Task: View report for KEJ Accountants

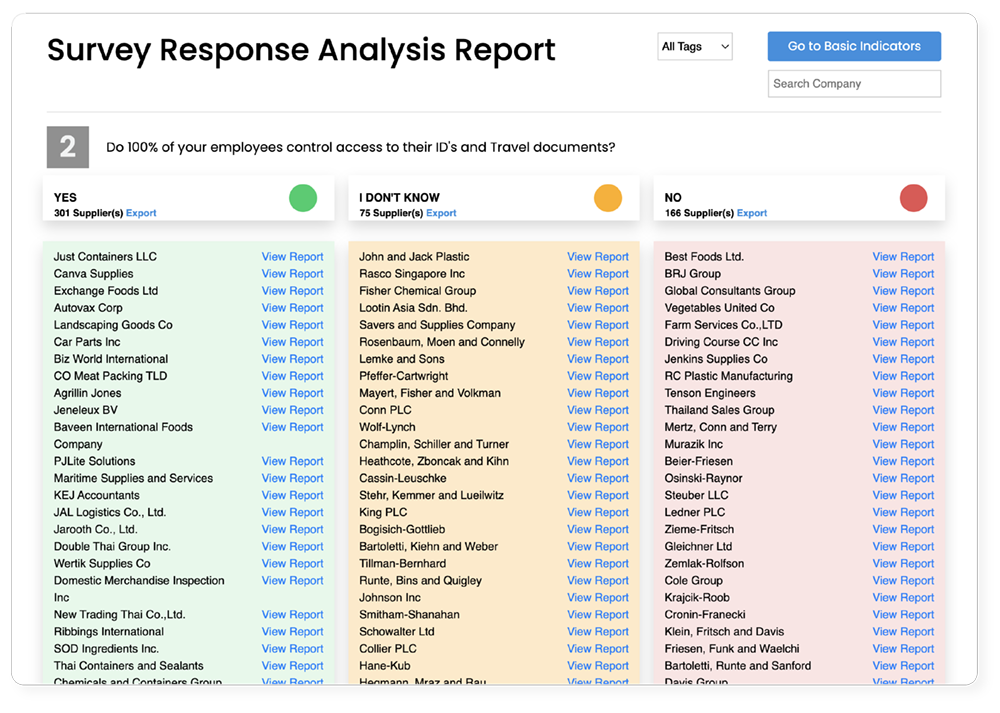Action: (x=293, y=496)
